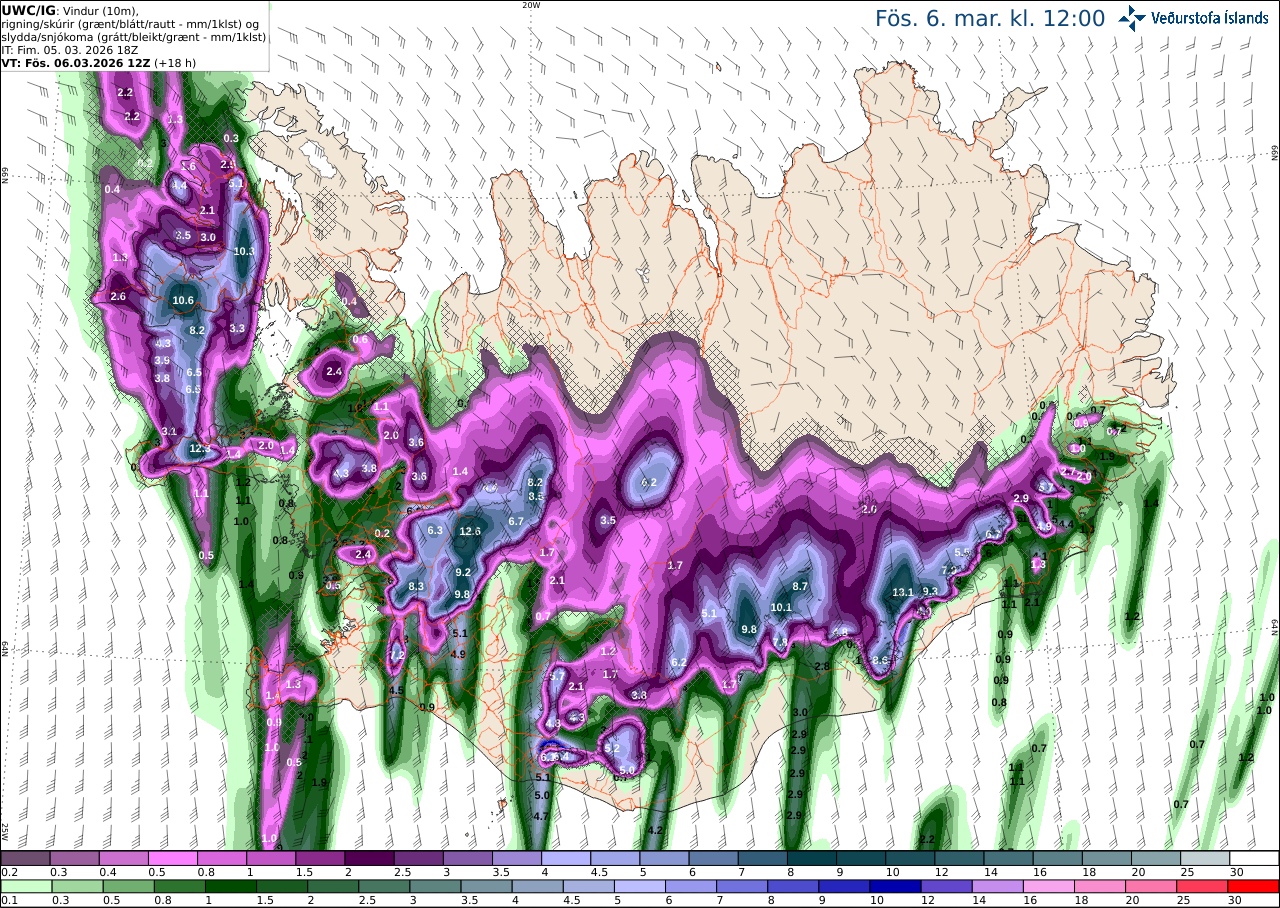Viewport: 1280px width, 908px height.
Task: Select dark purple snow swatch between 2 and 2.5
Action: [x=370, y=858]
